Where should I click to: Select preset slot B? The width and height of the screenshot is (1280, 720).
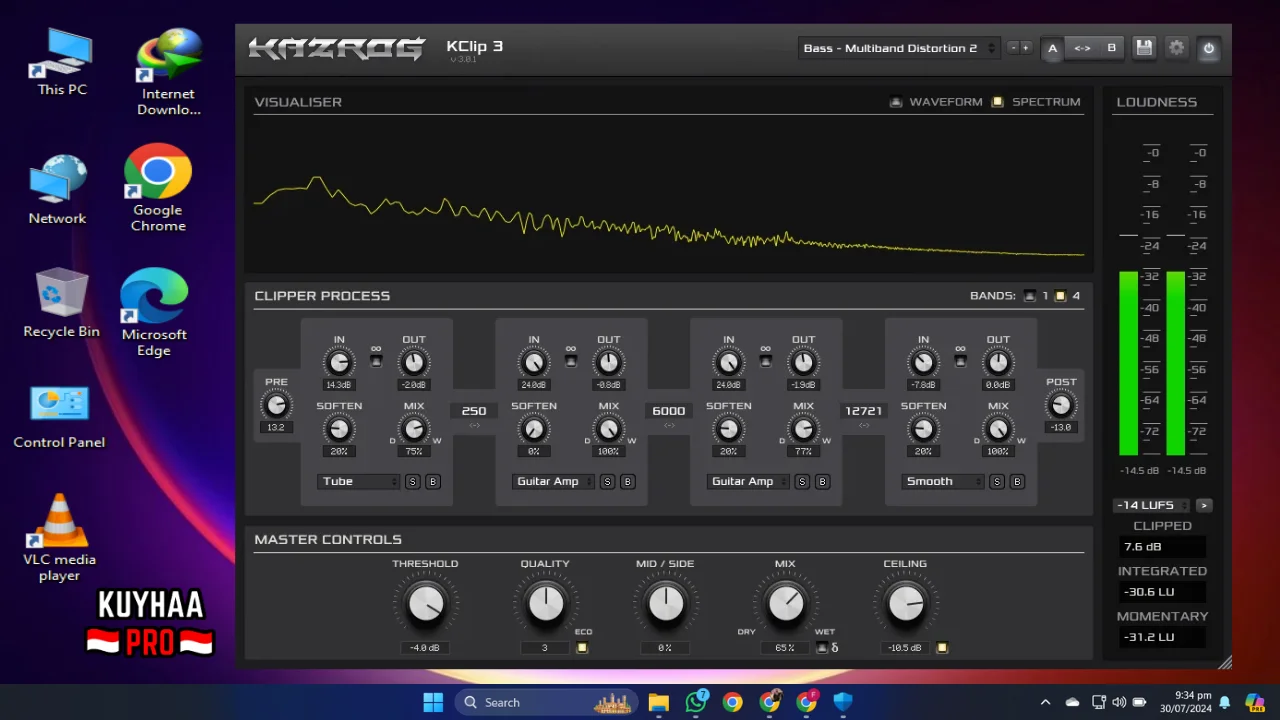[1111, 48]
